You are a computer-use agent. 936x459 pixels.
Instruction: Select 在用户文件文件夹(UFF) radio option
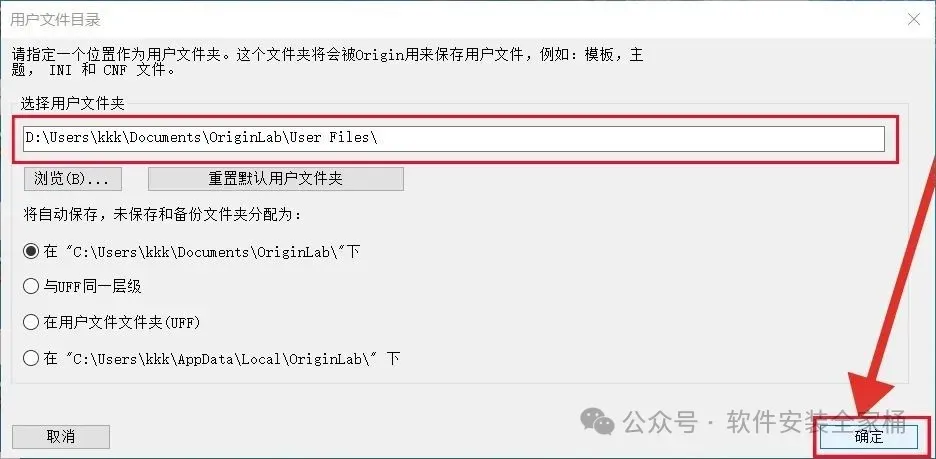(x=30, y=323)
